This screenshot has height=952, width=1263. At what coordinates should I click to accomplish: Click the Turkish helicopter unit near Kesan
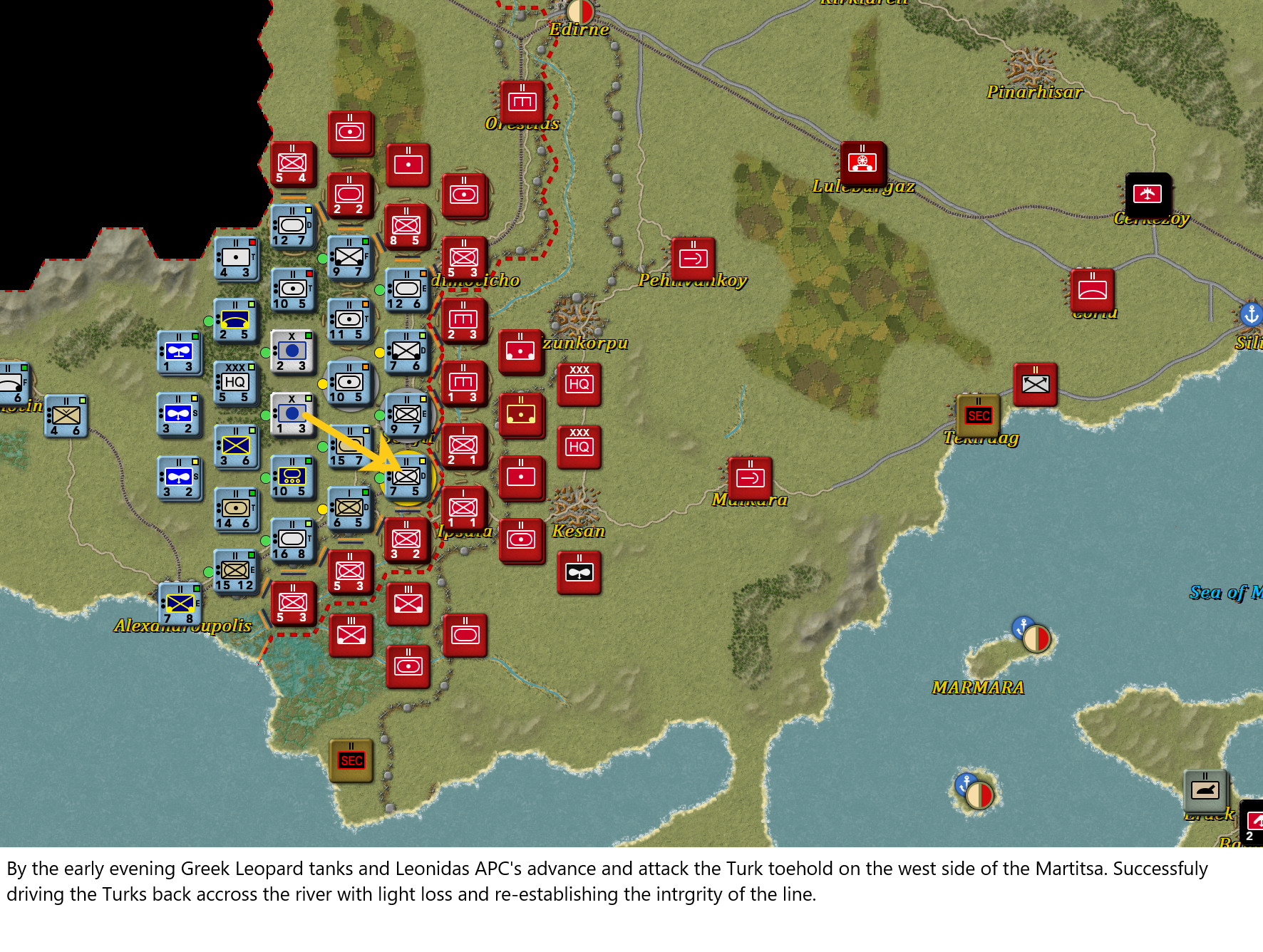[x=579, y=572]
